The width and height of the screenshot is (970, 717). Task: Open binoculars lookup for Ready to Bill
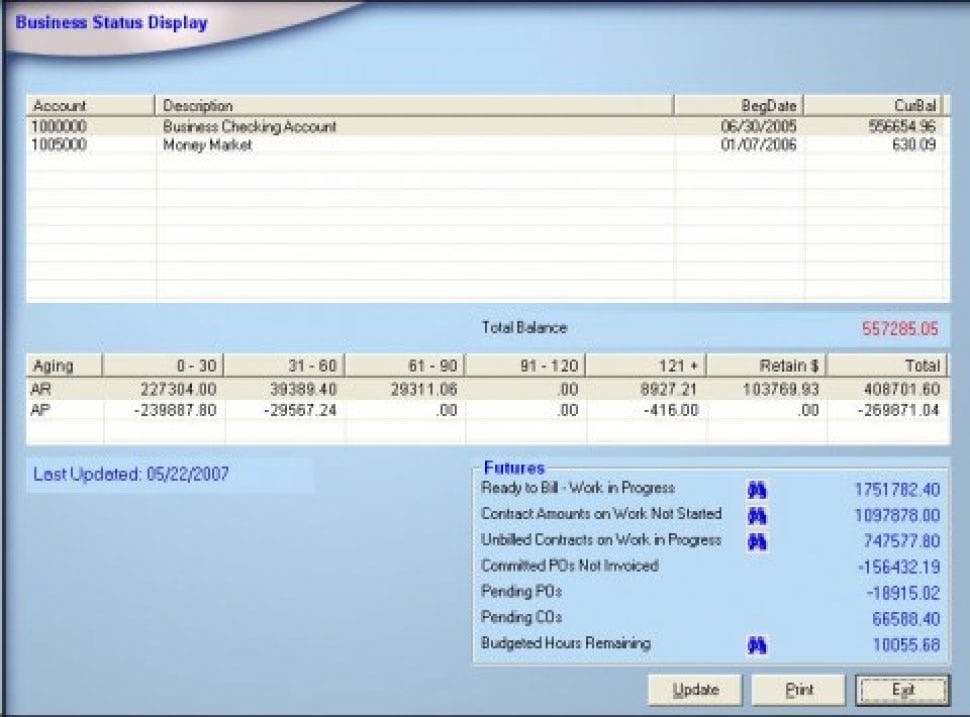[x=757, y=491]
